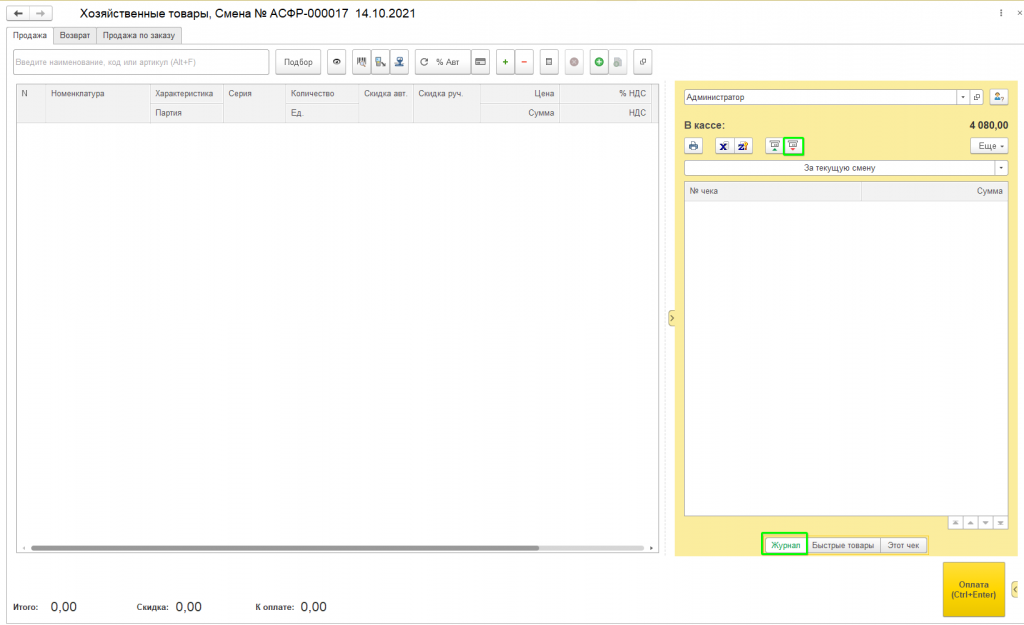
Task: Collapse the right panel with the side chevron
Action: [x=671, y=318]
